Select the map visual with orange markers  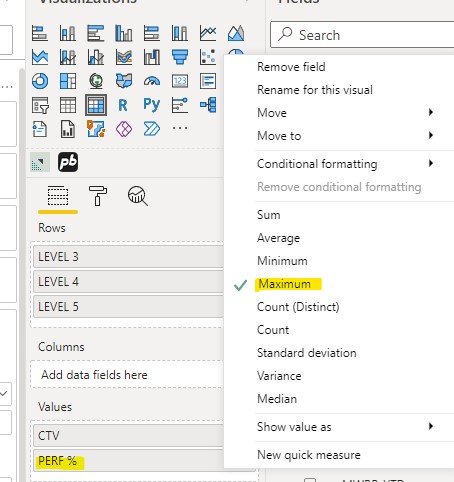coord(96,129)
